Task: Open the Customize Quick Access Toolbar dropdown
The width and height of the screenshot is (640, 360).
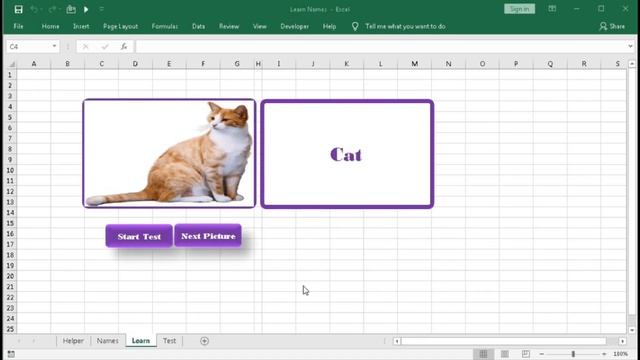Action: click(x=101, y=9)
